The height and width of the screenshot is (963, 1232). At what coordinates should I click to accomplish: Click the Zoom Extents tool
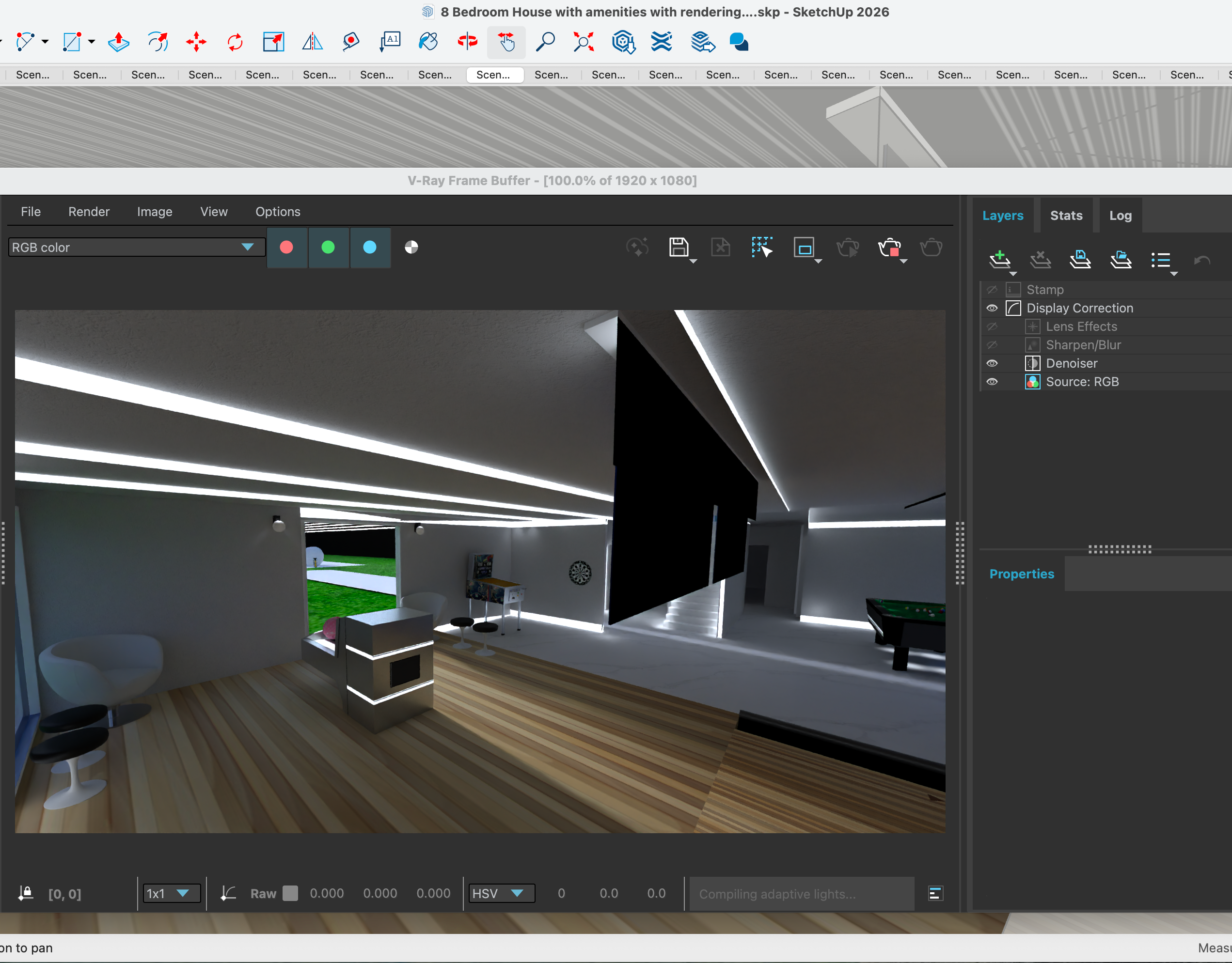583,42
